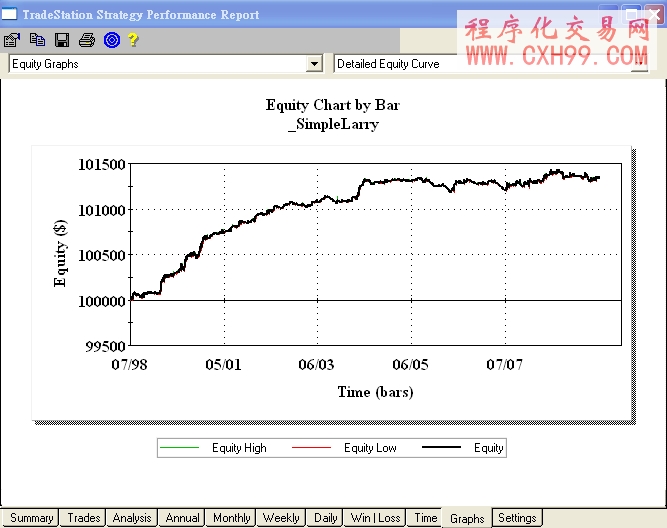Click the properties settings toolbar icon

click(x=12, y=40)
